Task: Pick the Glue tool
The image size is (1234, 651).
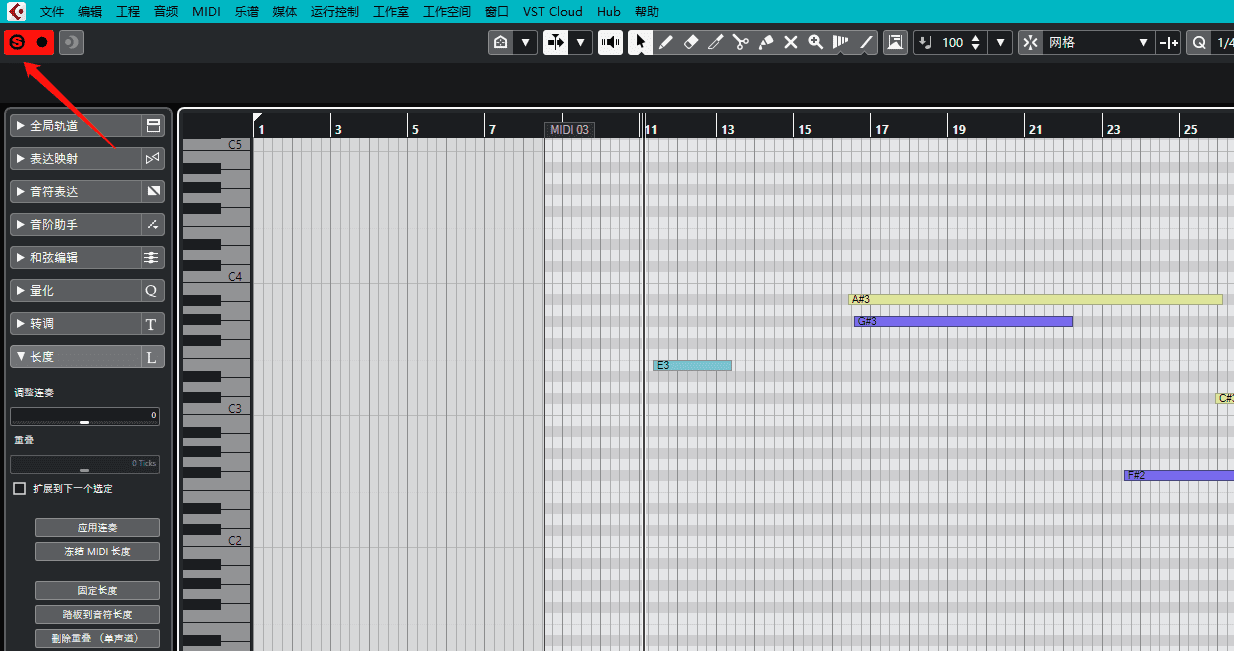Action: click(x=765, y=42)
